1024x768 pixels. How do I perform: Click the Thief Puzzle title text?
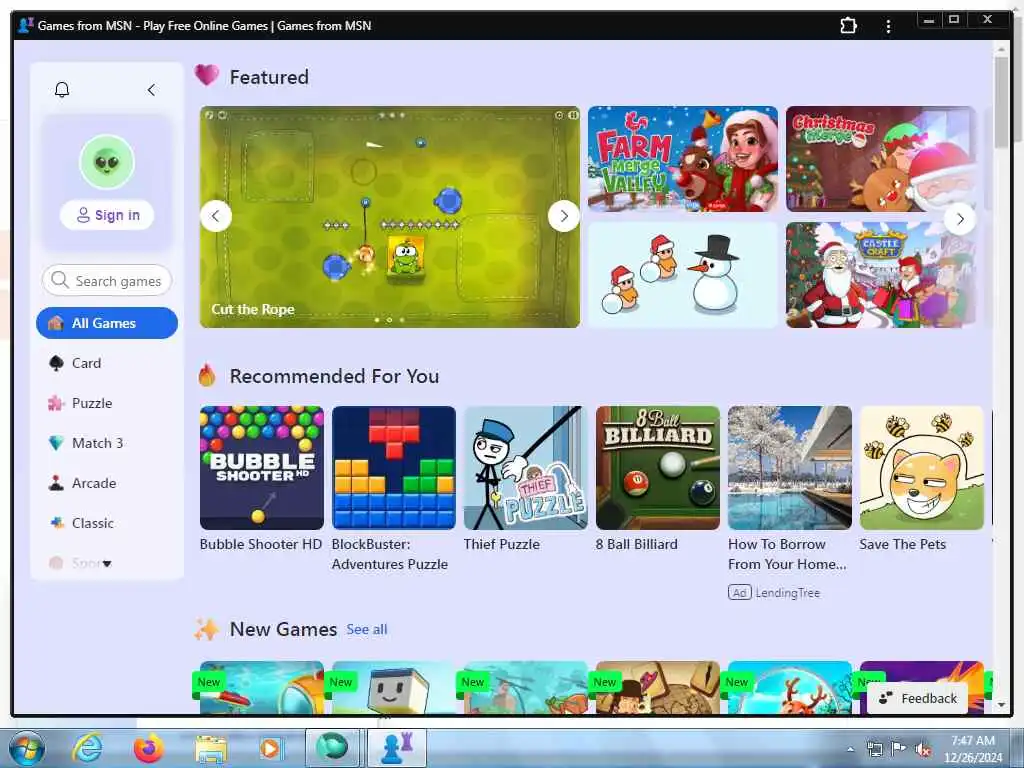pyautogui.click(x=502, y=544)
